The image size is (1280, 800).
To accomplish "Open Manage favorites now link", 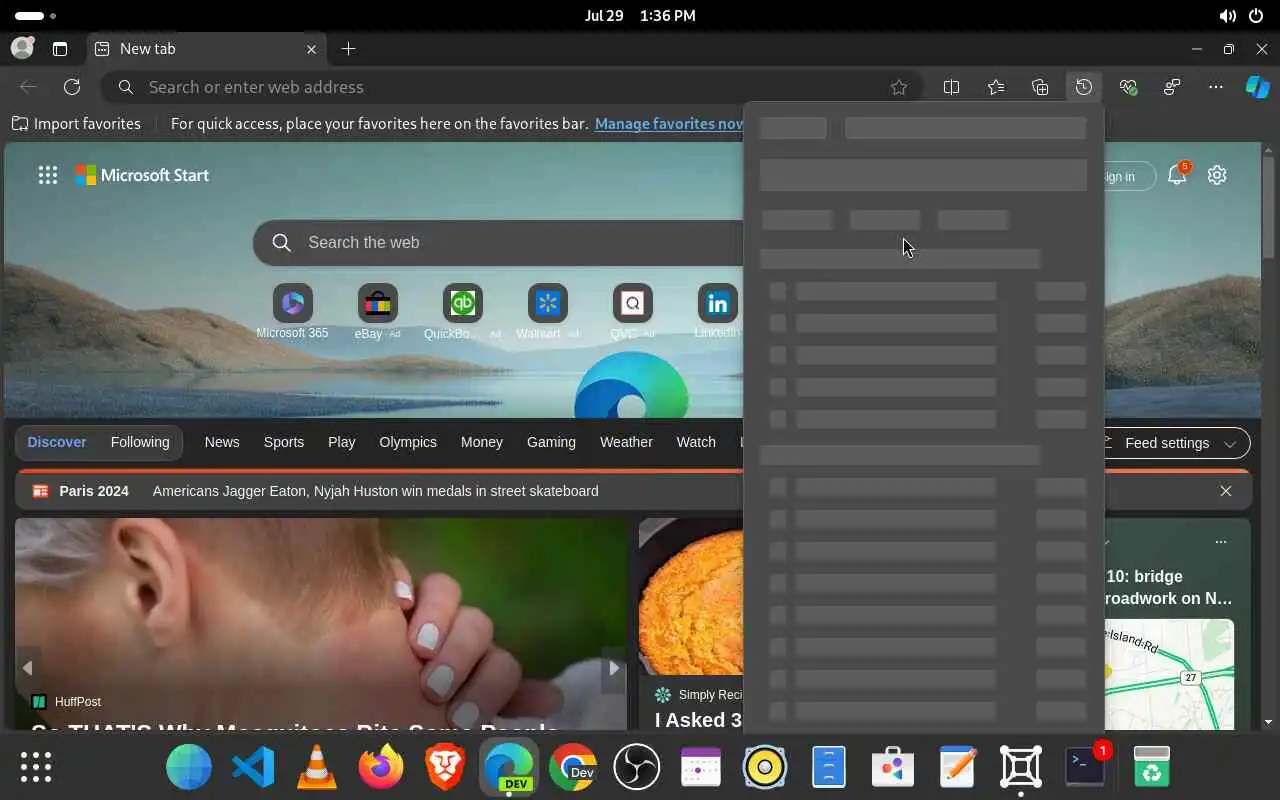I will [668, 124].
